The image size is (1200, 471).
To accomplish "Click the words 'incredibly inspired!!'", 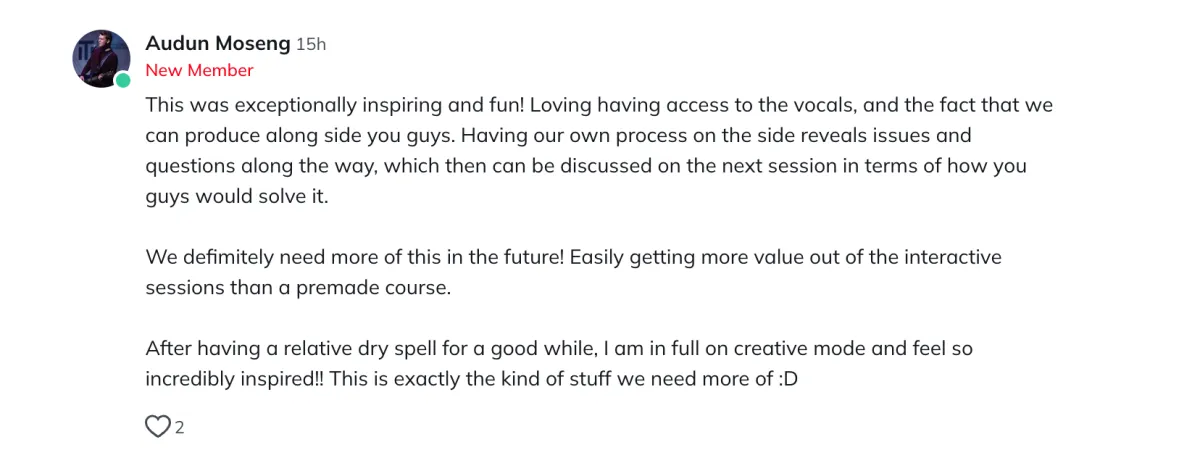I will 234,380.
